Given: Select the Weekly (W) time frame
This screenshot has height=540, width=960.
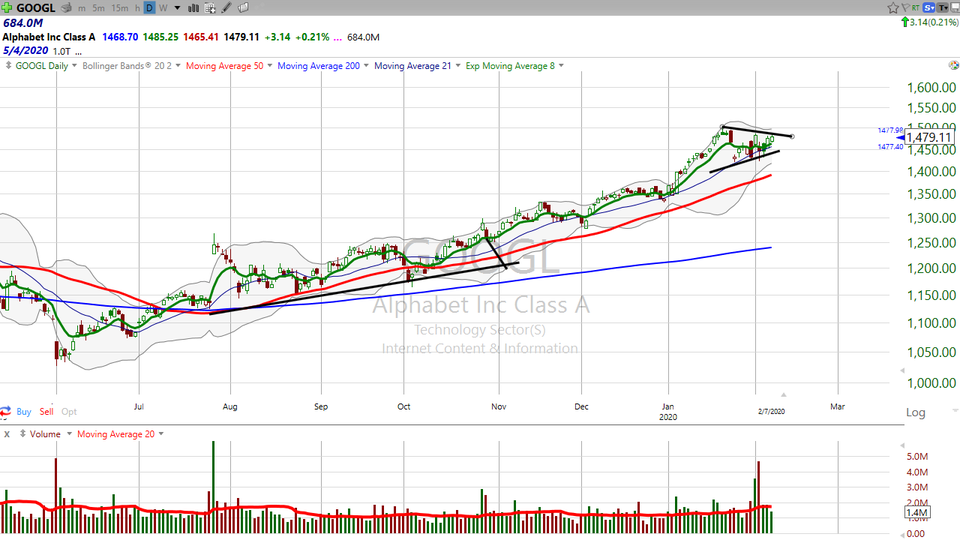Looking at the screenshot, I should coord(163,8).
